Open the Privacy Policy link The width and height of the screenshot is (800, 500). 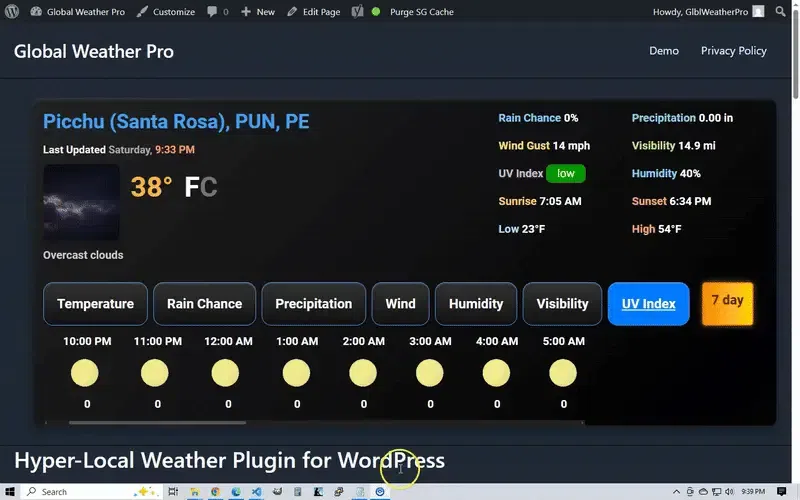pos(734,51)
